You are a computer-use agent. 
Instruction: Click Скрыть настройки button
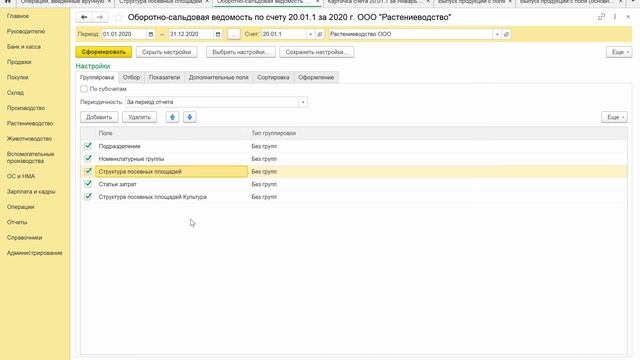pyautogui.click(x=167, y=52)
